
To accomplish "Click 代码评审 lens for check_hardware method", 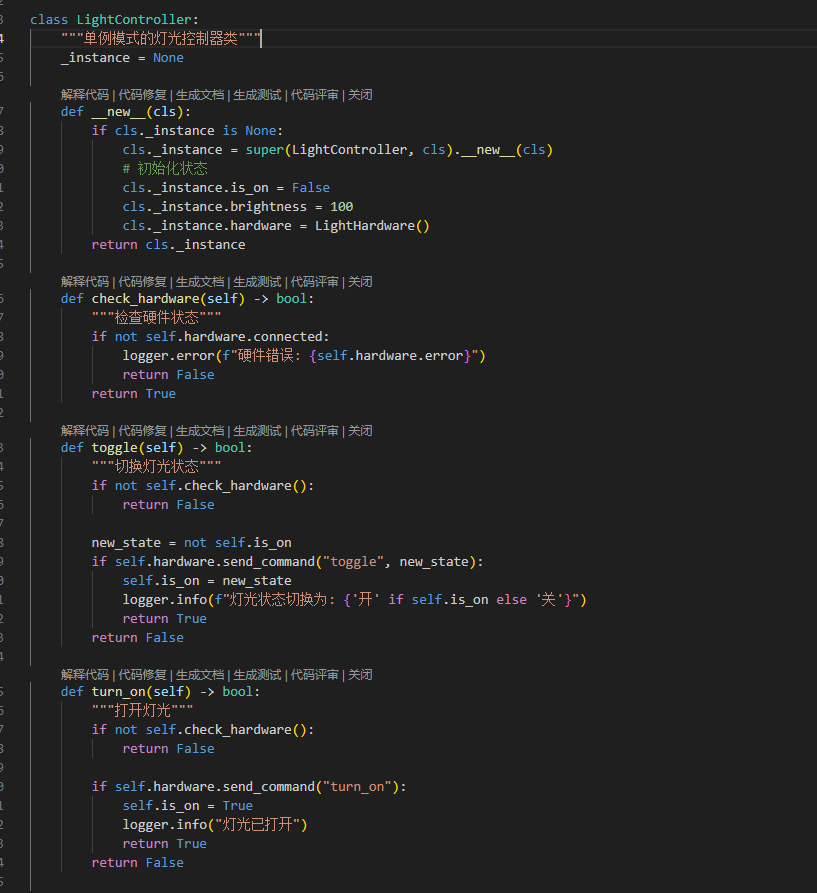I will (315, 281).
